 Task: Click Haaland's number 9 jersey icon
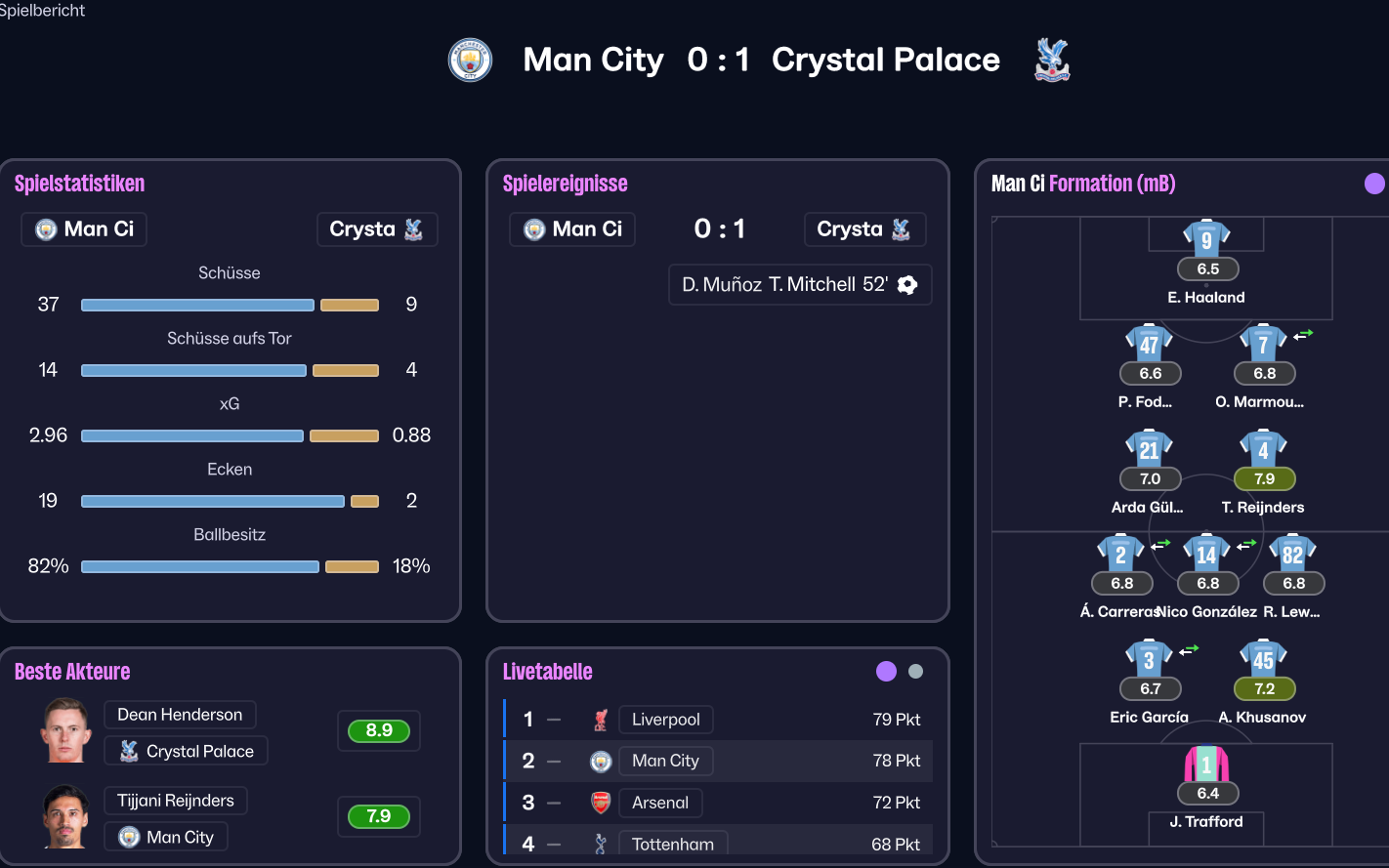point(1206,239)
